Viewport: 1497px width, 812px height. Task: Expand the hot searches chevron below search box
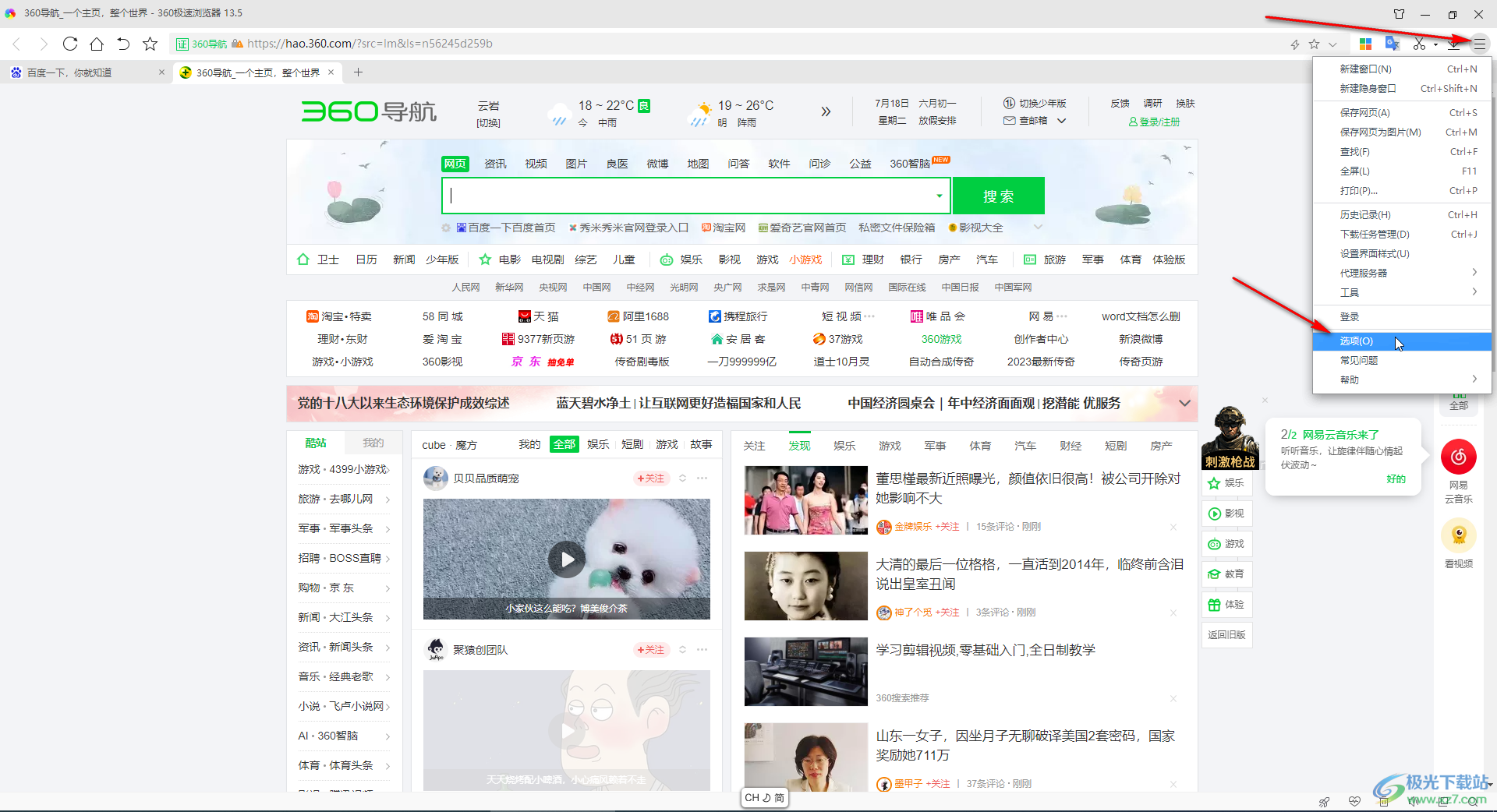[x=1038, y=228]
